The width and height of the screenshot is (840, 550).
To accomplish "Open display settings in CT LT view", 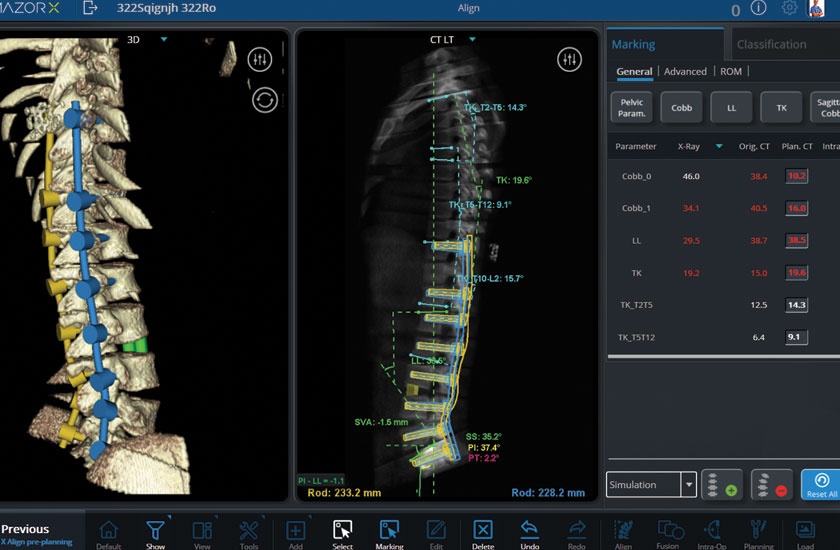I will pos(569,60).
